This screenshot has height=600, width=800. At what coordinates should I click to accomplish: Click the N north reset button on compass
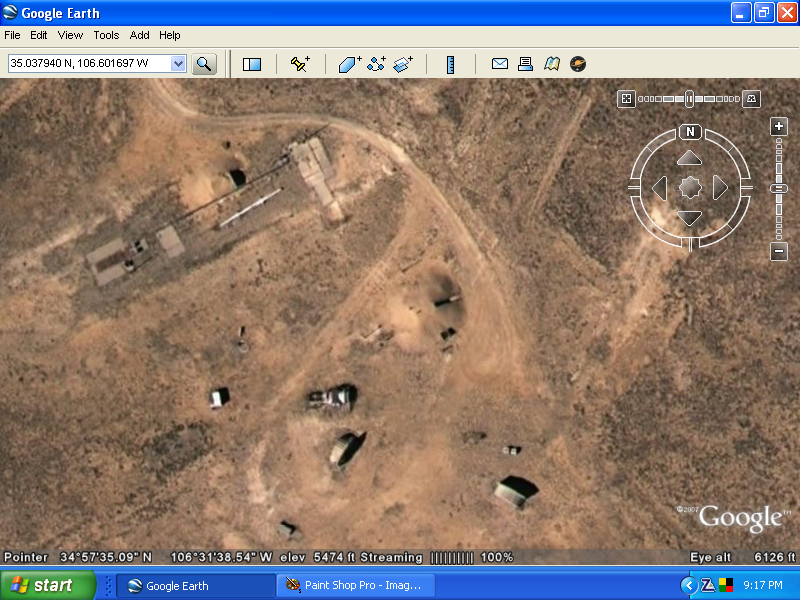(690, 132)
